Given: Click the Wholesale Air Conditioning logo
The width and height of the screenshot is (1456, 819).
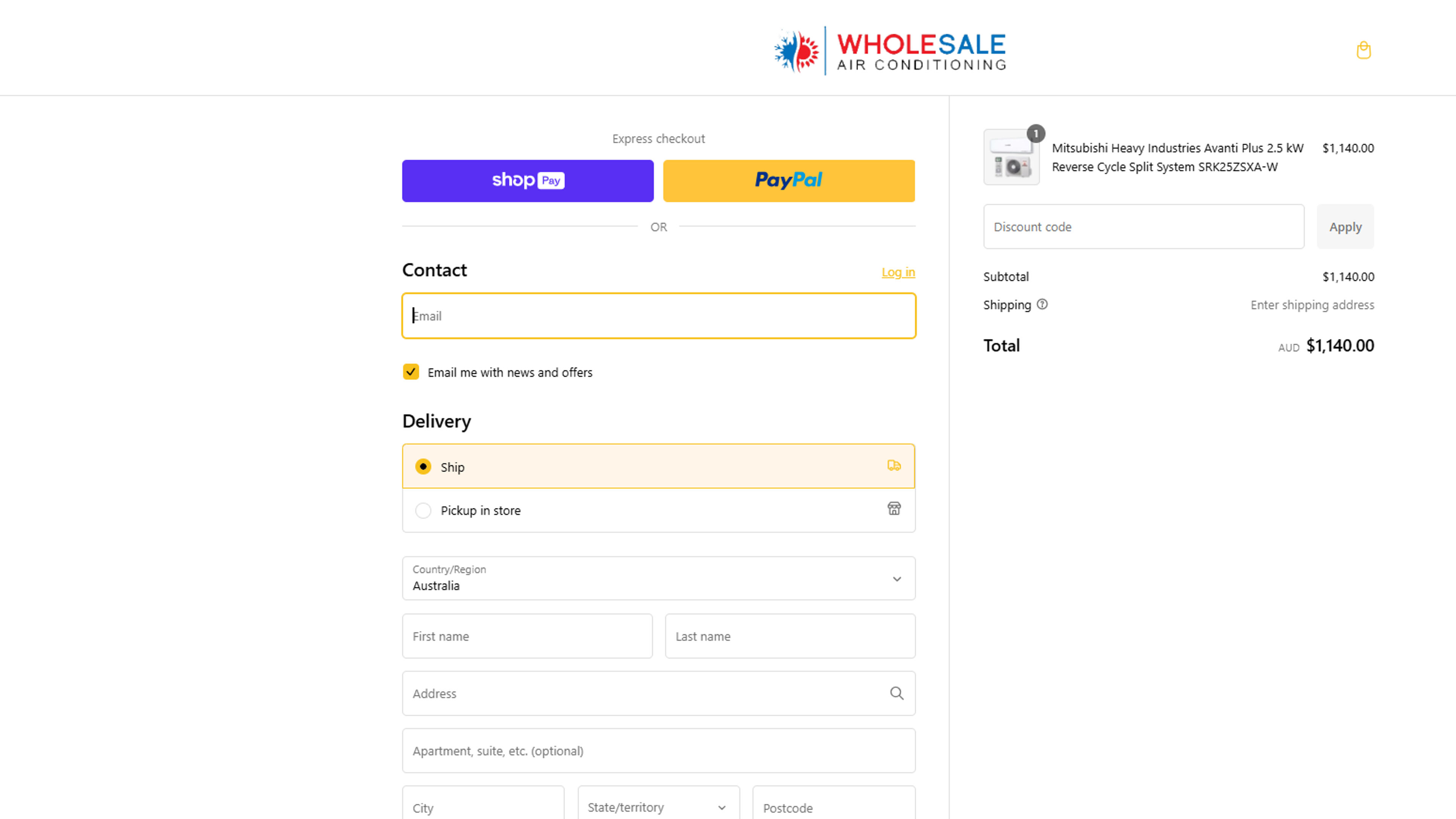Looking at the screenshot, I should [890, 50].
